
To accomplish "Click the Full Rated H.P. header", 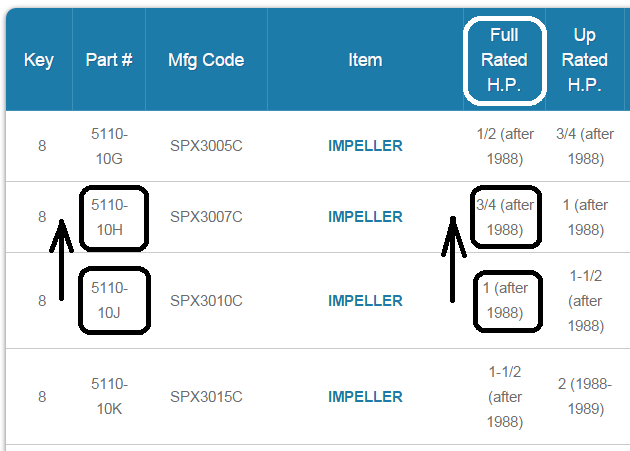I will pyautogui.click(x=504, y=60).
